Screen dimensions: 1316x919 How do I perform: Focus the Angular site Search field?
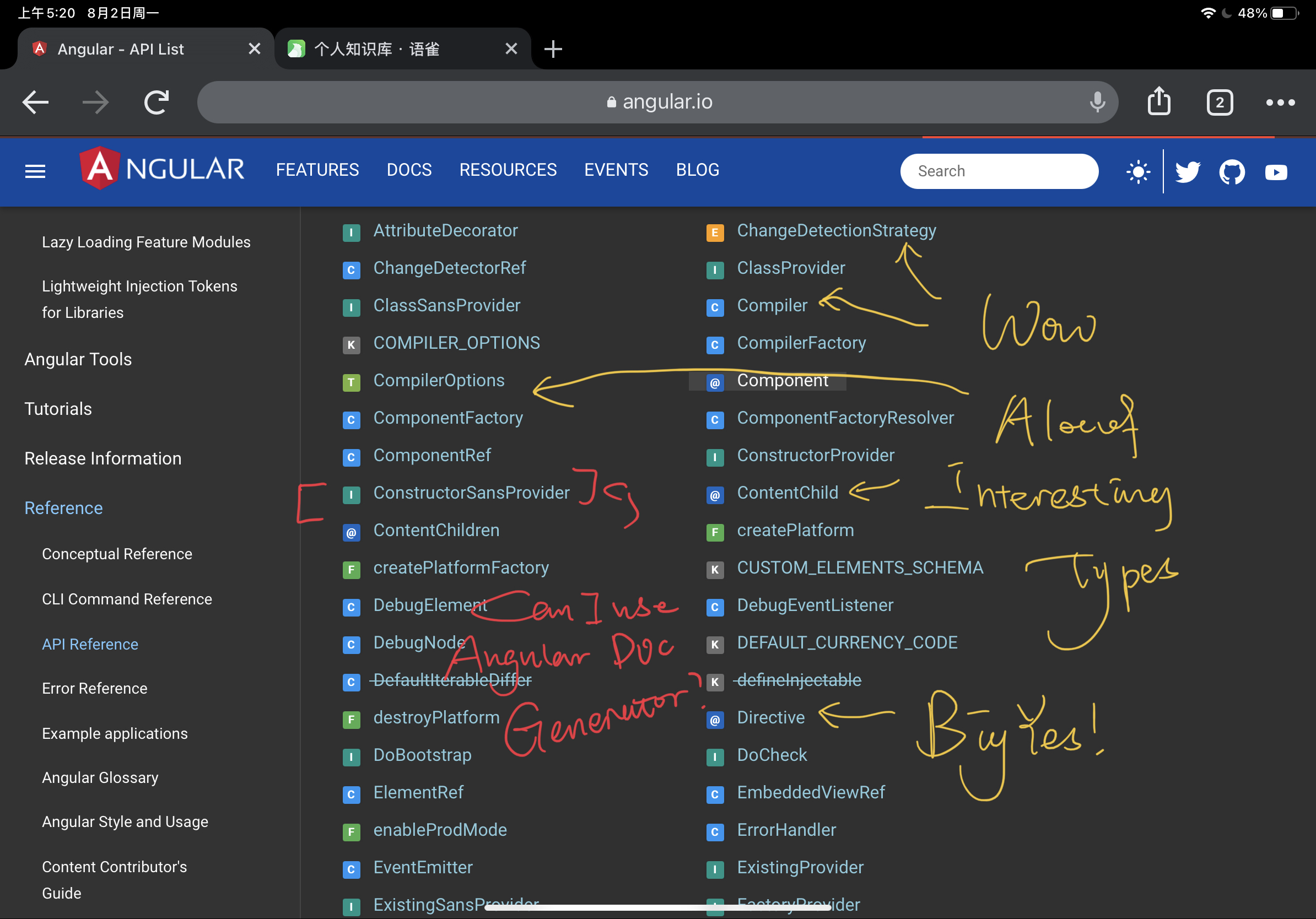pyautogui.click(x=999, y=171)
